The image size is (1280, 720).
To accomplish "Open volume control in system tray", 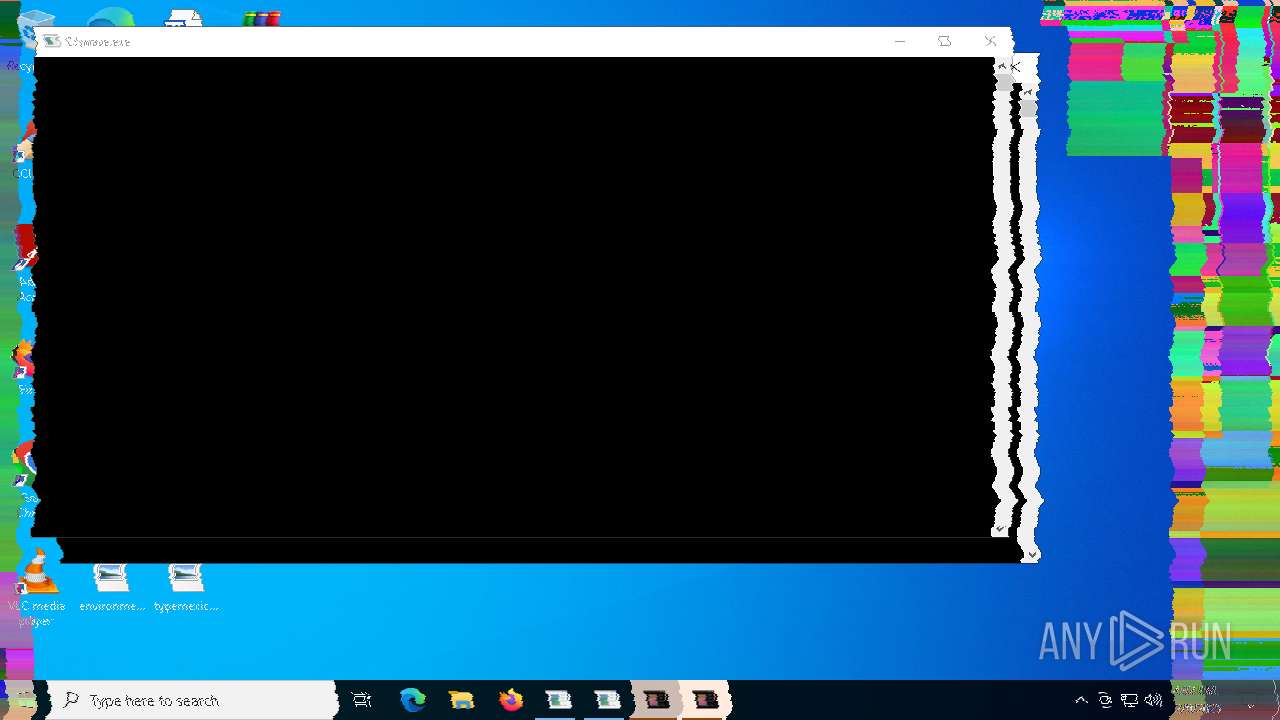I will (x=1153, y=700).
